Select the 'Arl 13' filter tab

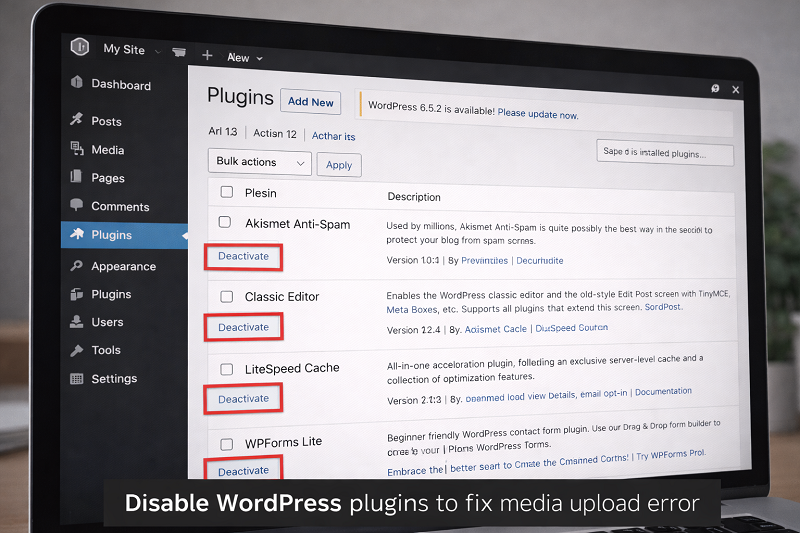tap(222, 132)
